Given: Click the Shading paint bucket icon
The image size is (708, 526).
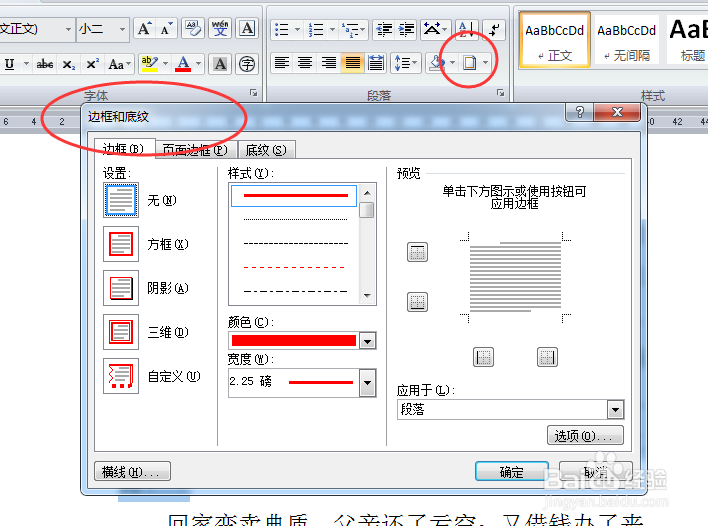Looking at the screenshot, I should 436,63.
